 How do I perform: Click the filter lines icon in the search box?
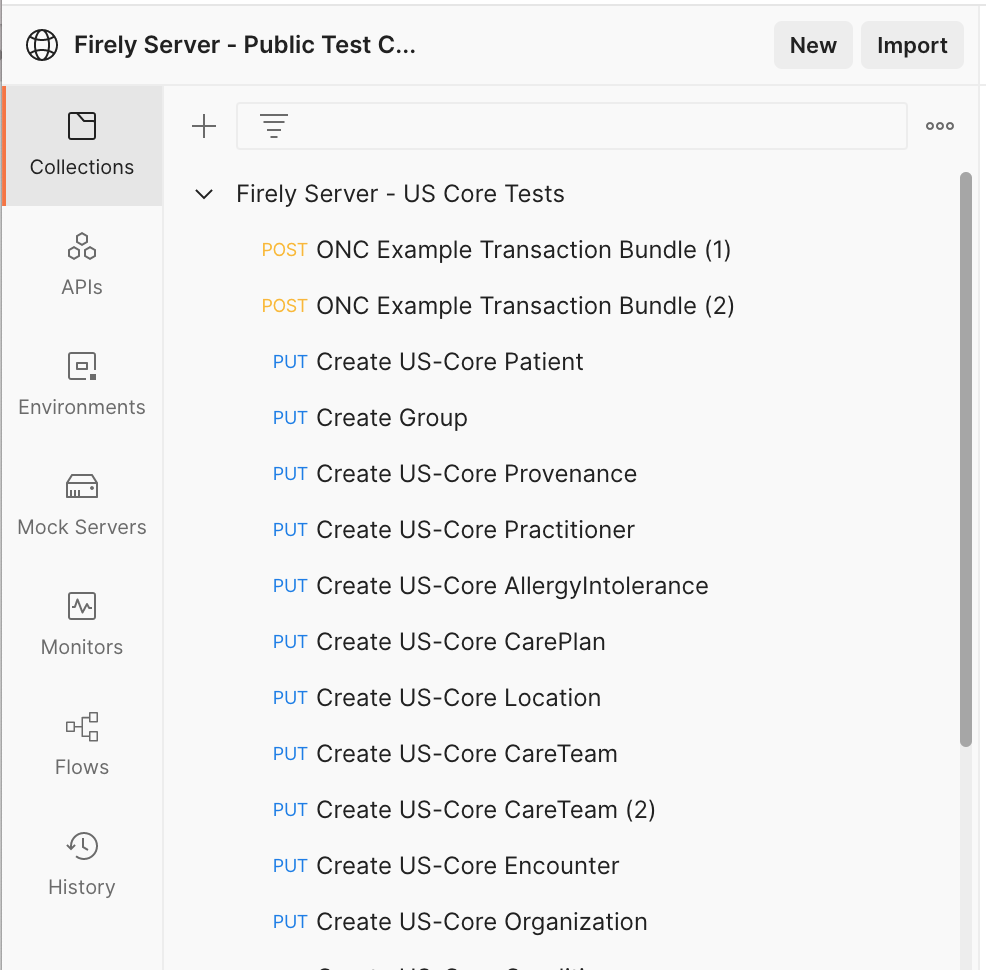pyautogui.click(x=274, y=126)
